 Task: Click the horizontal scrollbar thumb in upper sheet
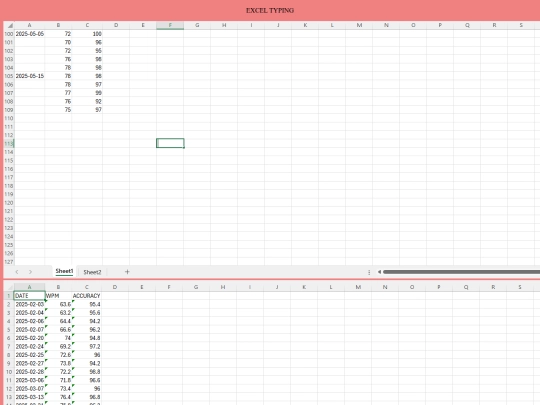[461, 272]
